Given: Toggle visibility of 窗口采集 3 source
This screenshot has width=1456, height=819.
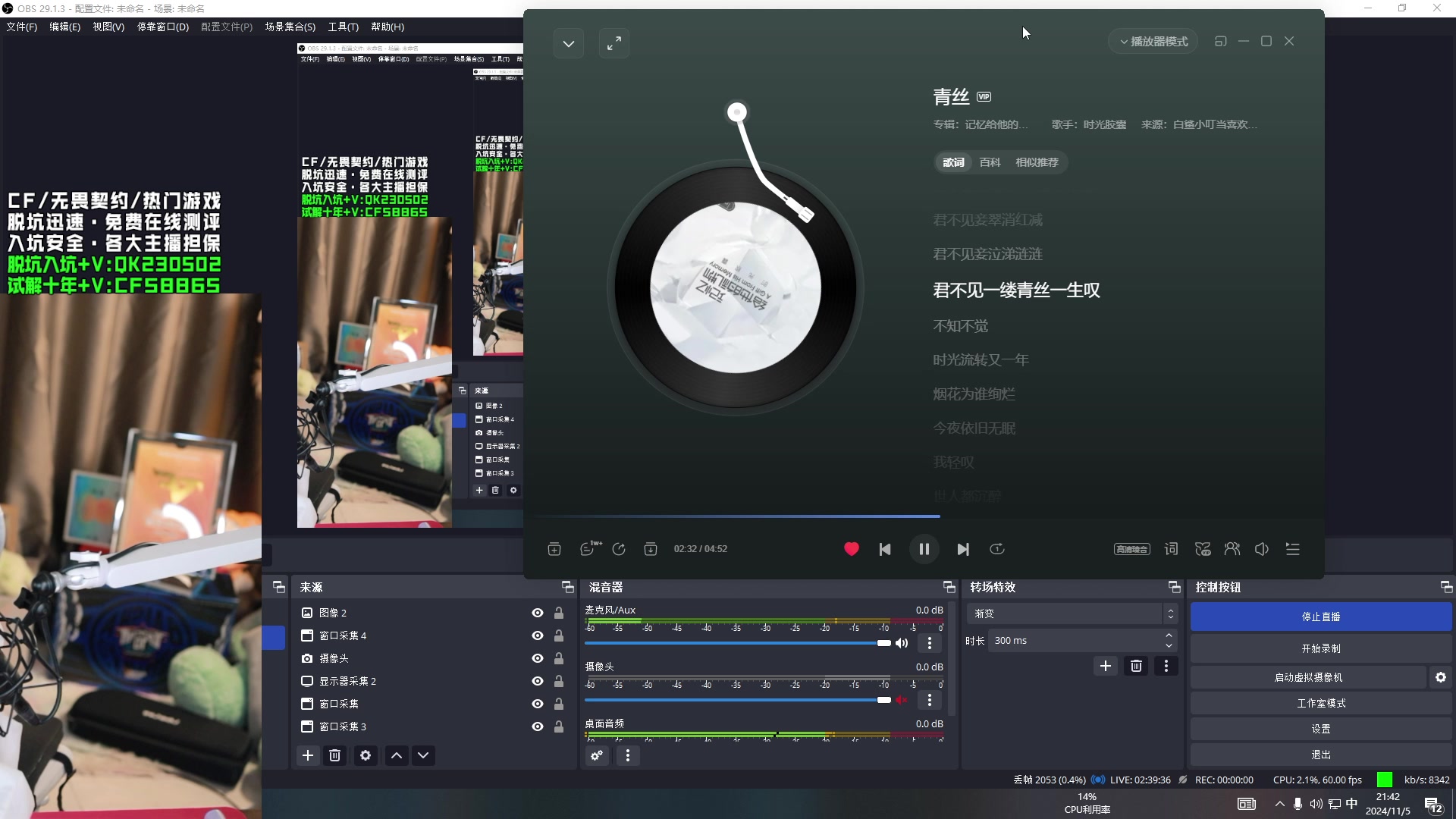Looking at the screenshot, I should click(x=537, y=726).
